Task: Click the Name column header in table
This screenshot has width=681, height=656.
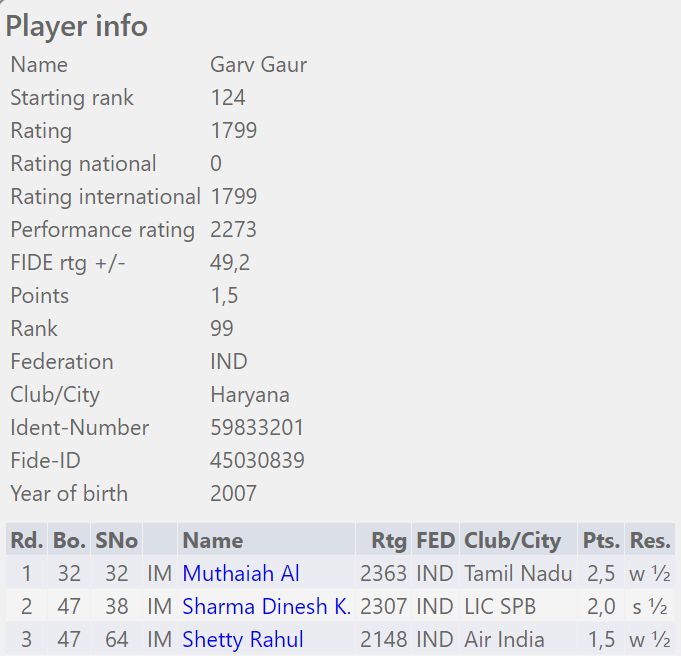Action: tap(213, 541)
